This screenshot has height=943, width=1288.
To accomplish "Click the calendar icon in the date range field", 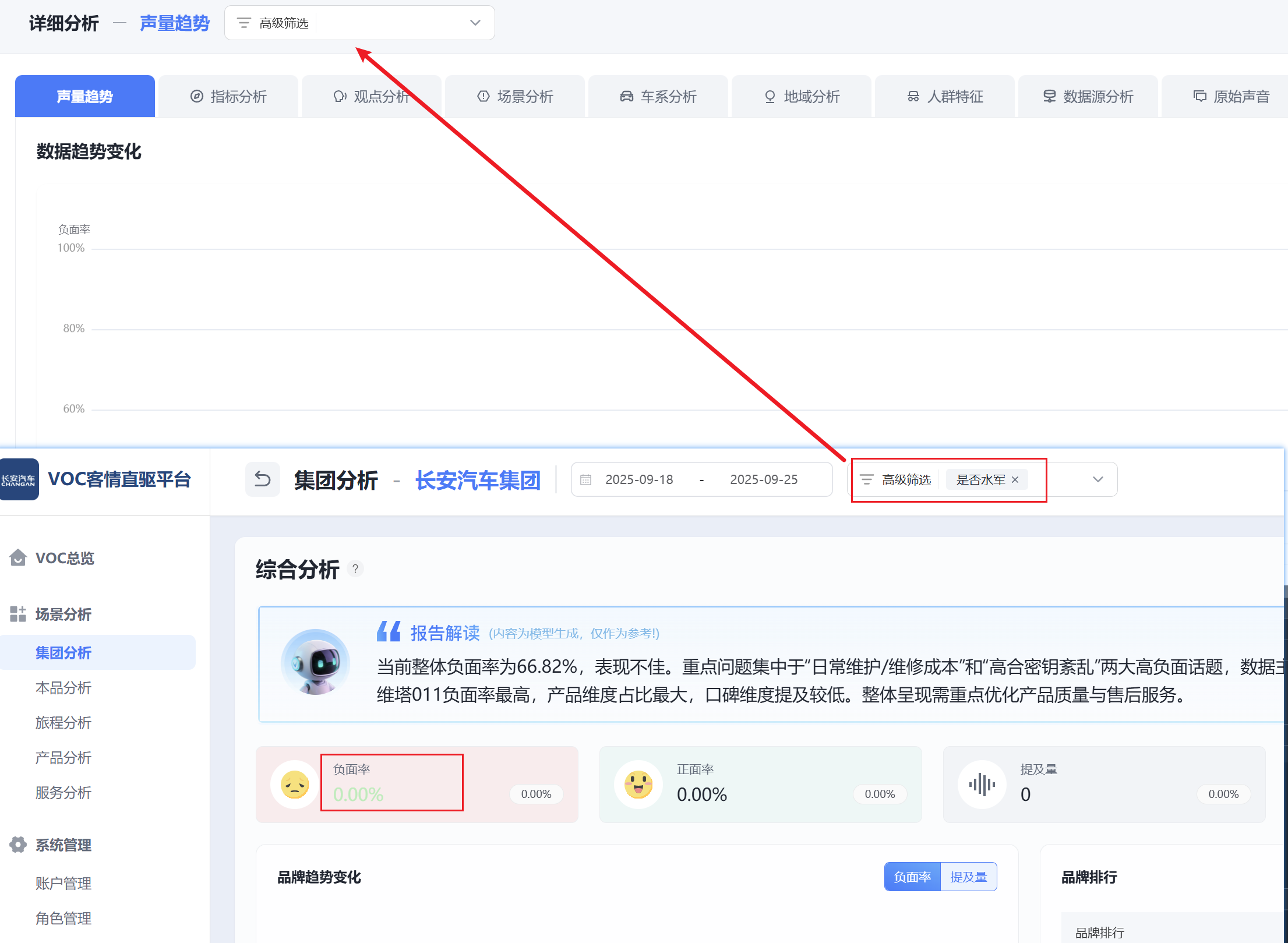I will click(586, 480).
